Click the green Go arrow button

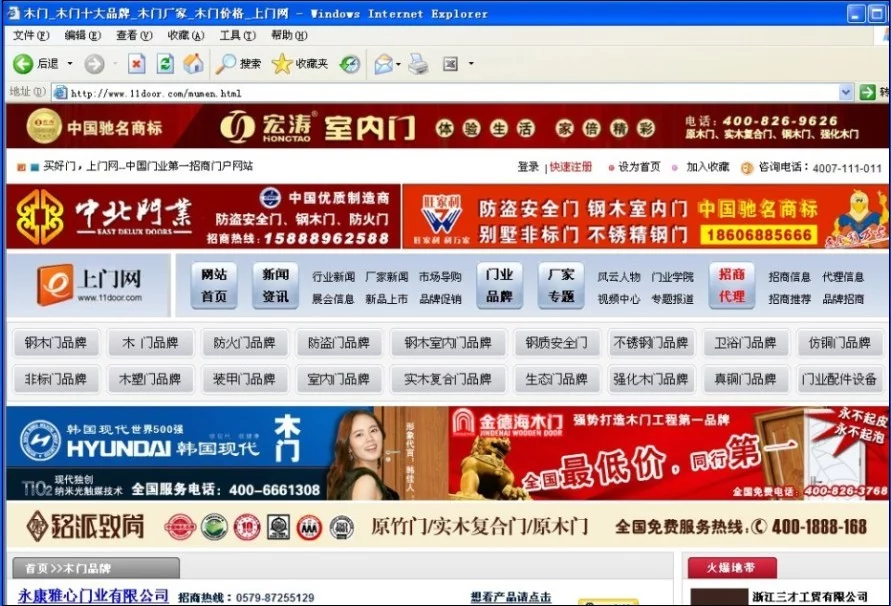(867, 92)
